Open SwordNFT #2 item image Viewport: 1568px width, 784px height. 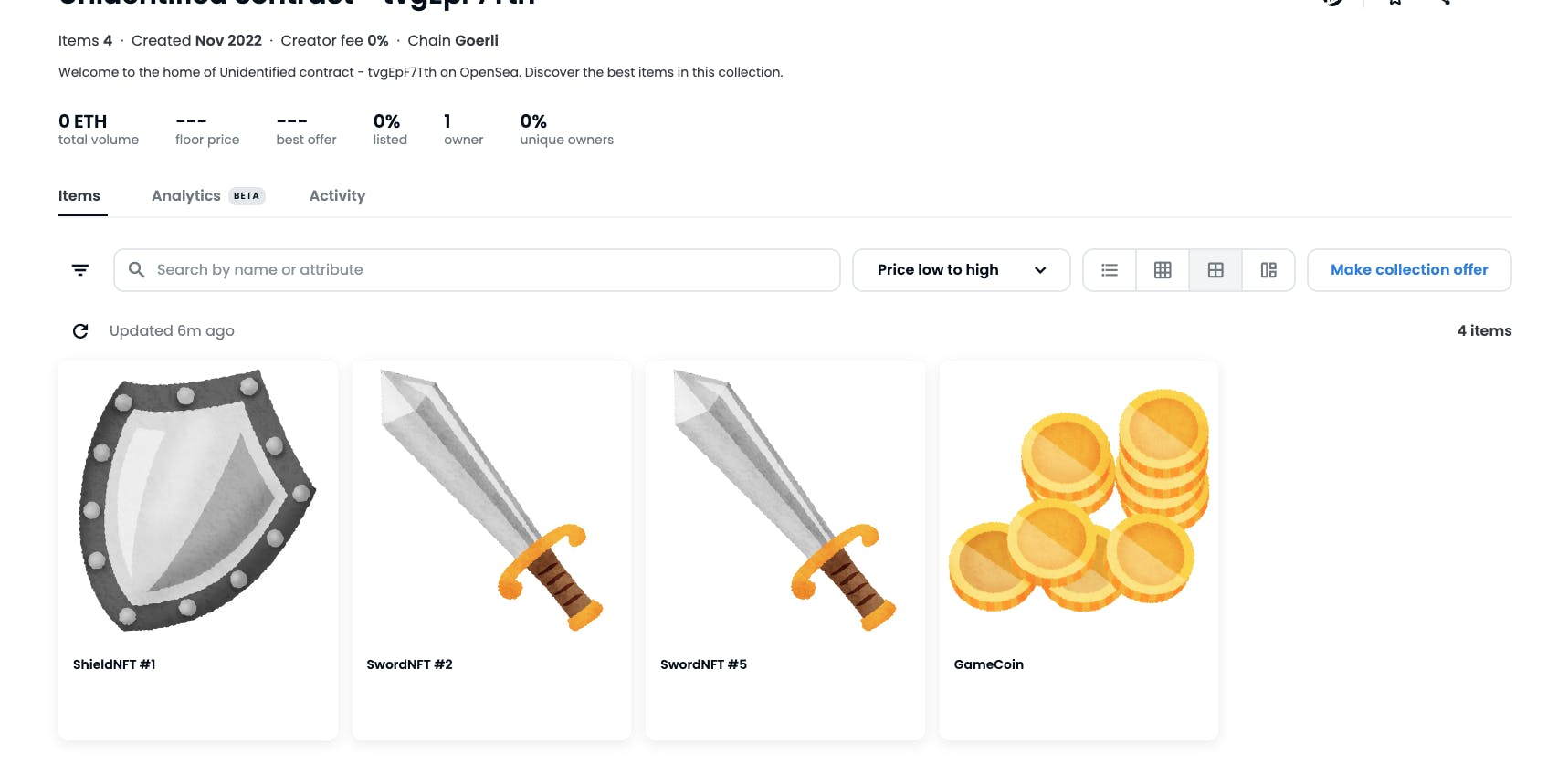pyautogui.click(x=491, y=500)
